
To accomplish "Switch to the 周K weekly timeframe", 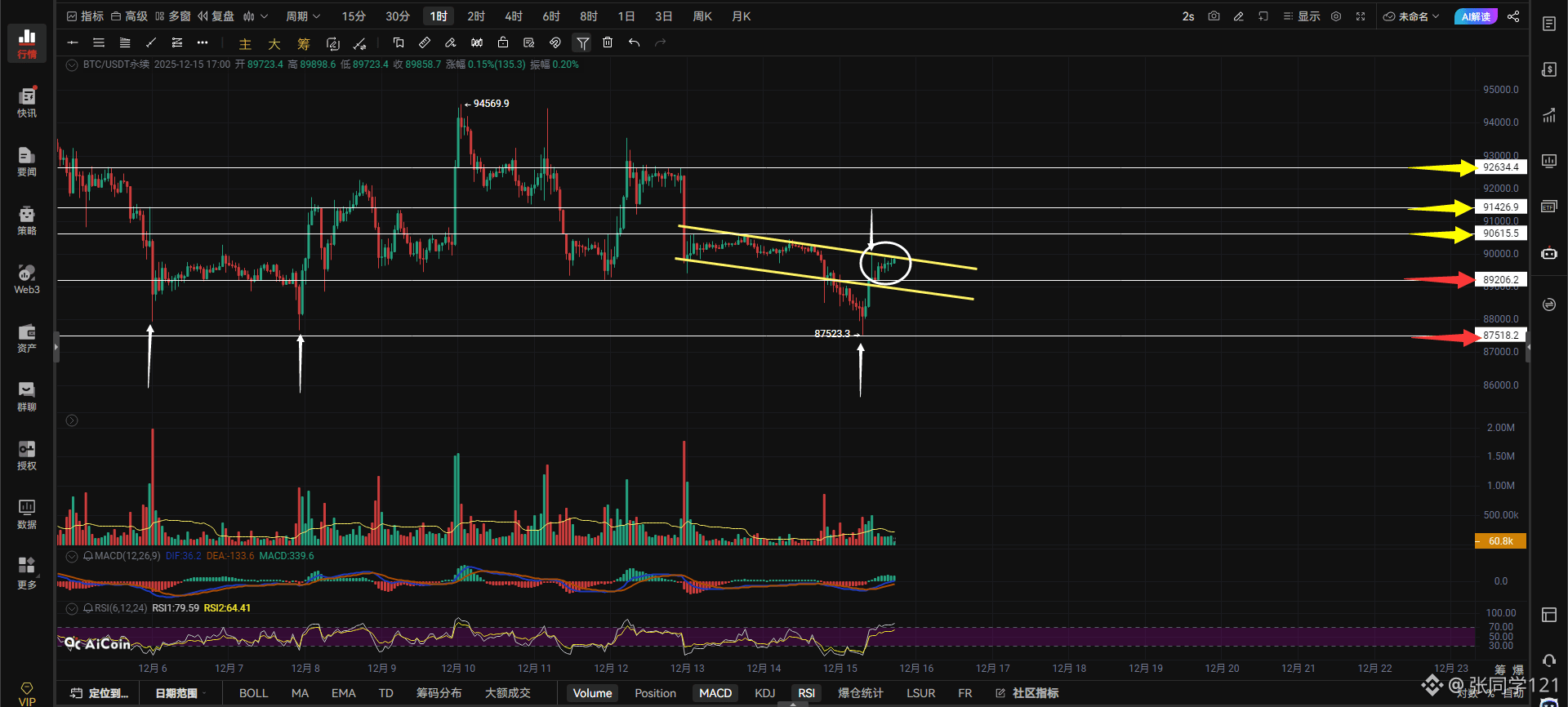I will pyautogui.click(x=702, y=16).
